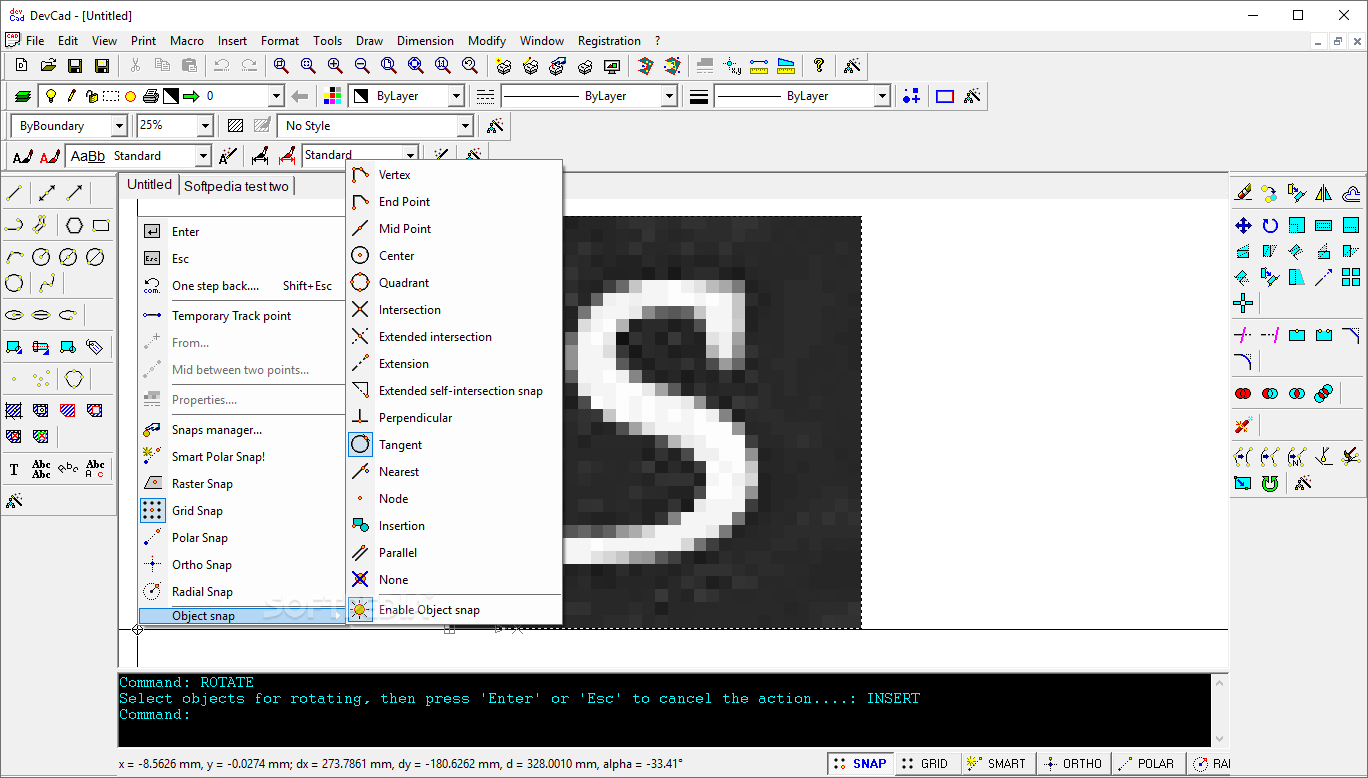Select the single line draw tool
Viewport: 1368px width, 778px height.
click(x=14, y=193)
